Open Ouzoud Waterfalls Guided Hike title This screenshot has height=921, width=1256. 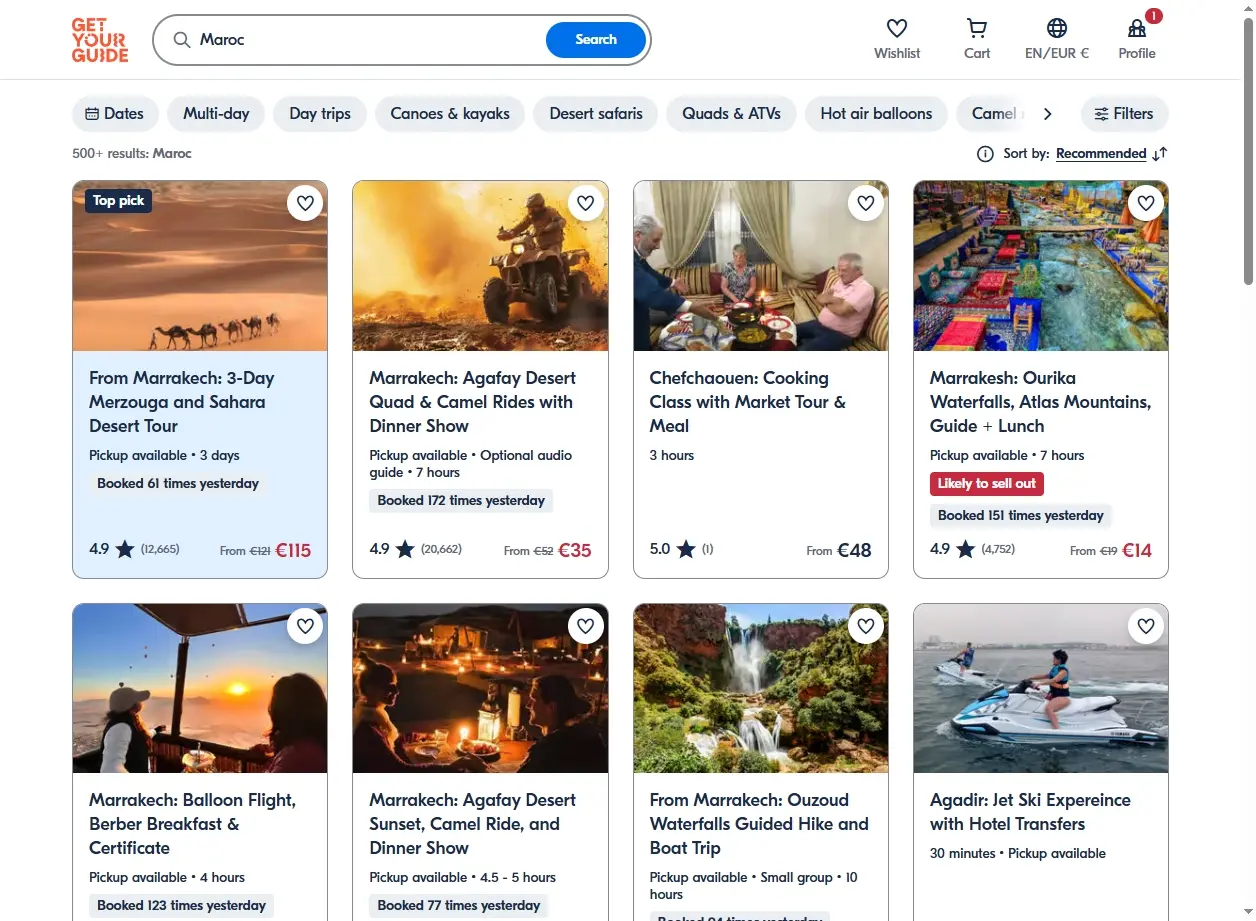coord(759,824)
